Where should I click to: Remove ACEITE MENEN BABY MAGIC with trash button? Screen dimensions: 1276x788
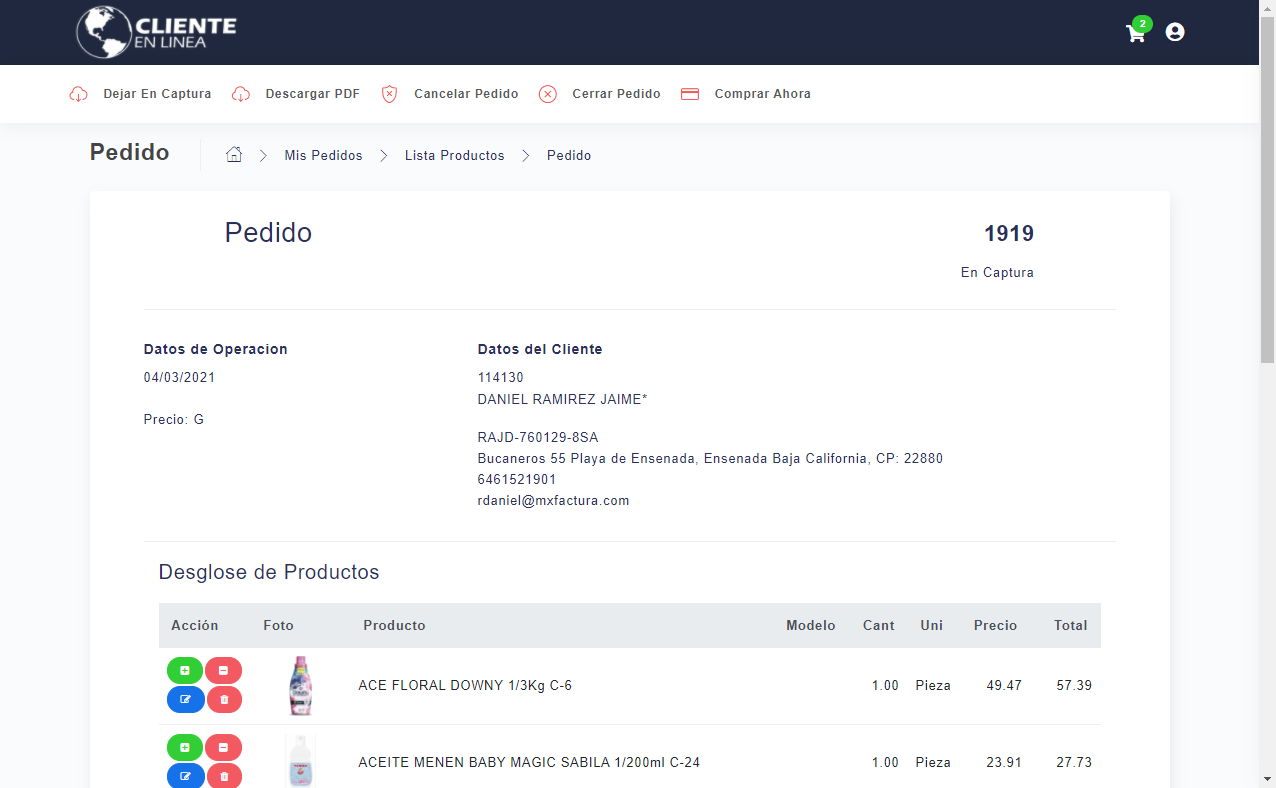pyautogui.click(x=223, y=776)
